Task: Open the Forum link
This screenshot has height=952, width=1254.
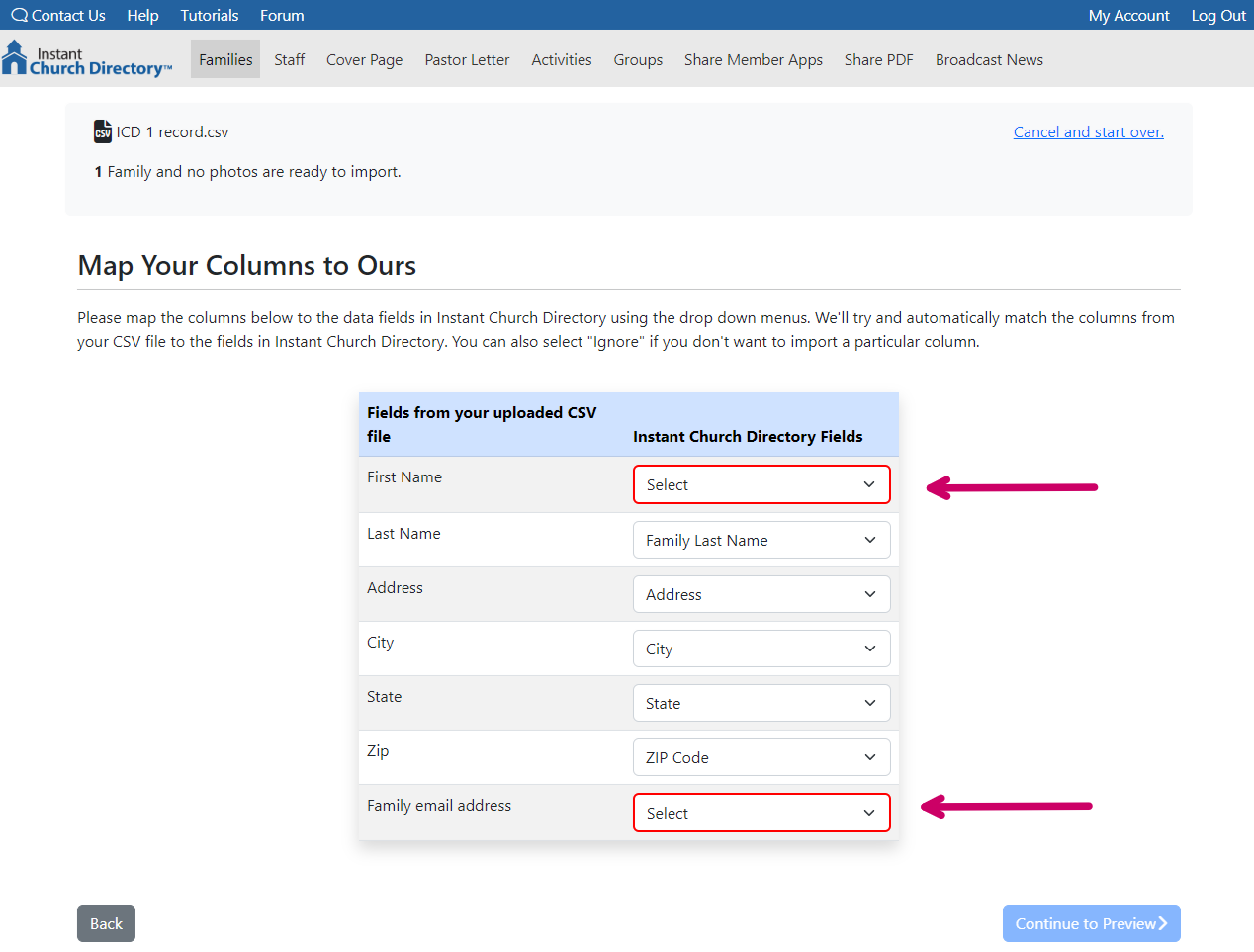Action: click(x=282, y=15)
